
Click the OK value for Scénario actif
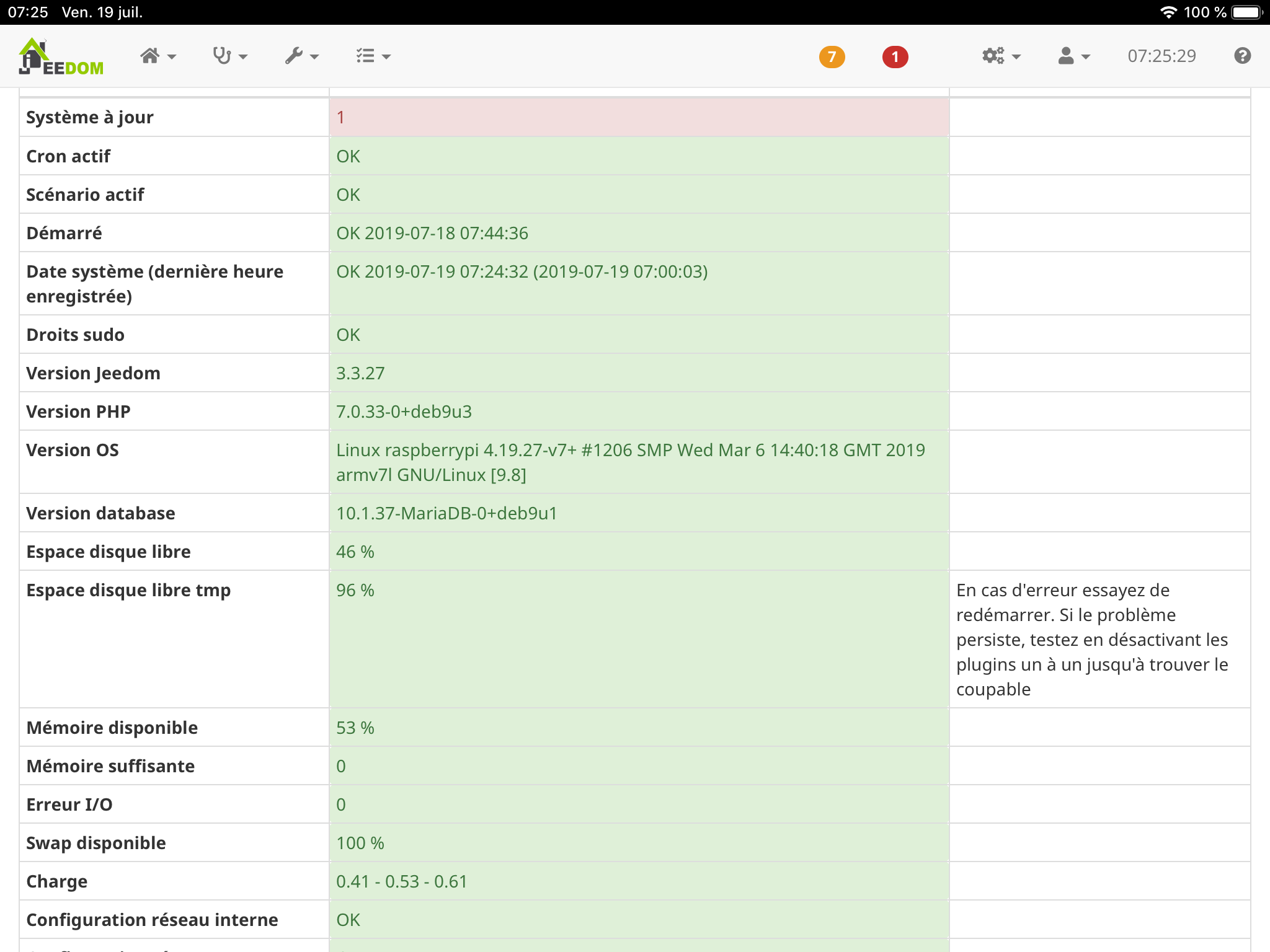point(348,195)
